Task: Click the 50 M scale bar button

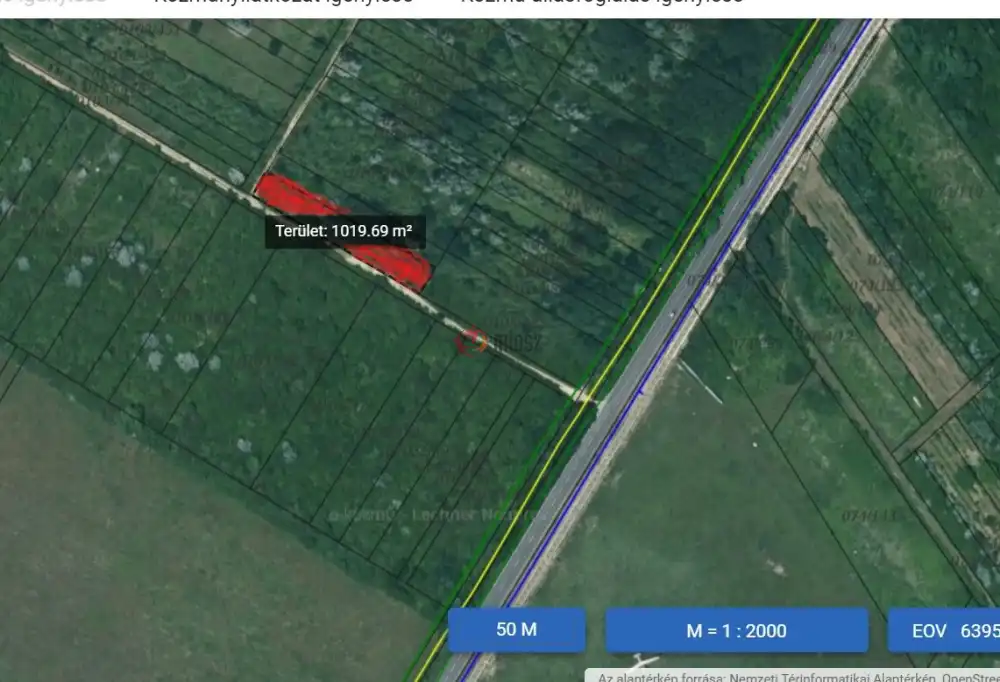Action: (516, 630)
